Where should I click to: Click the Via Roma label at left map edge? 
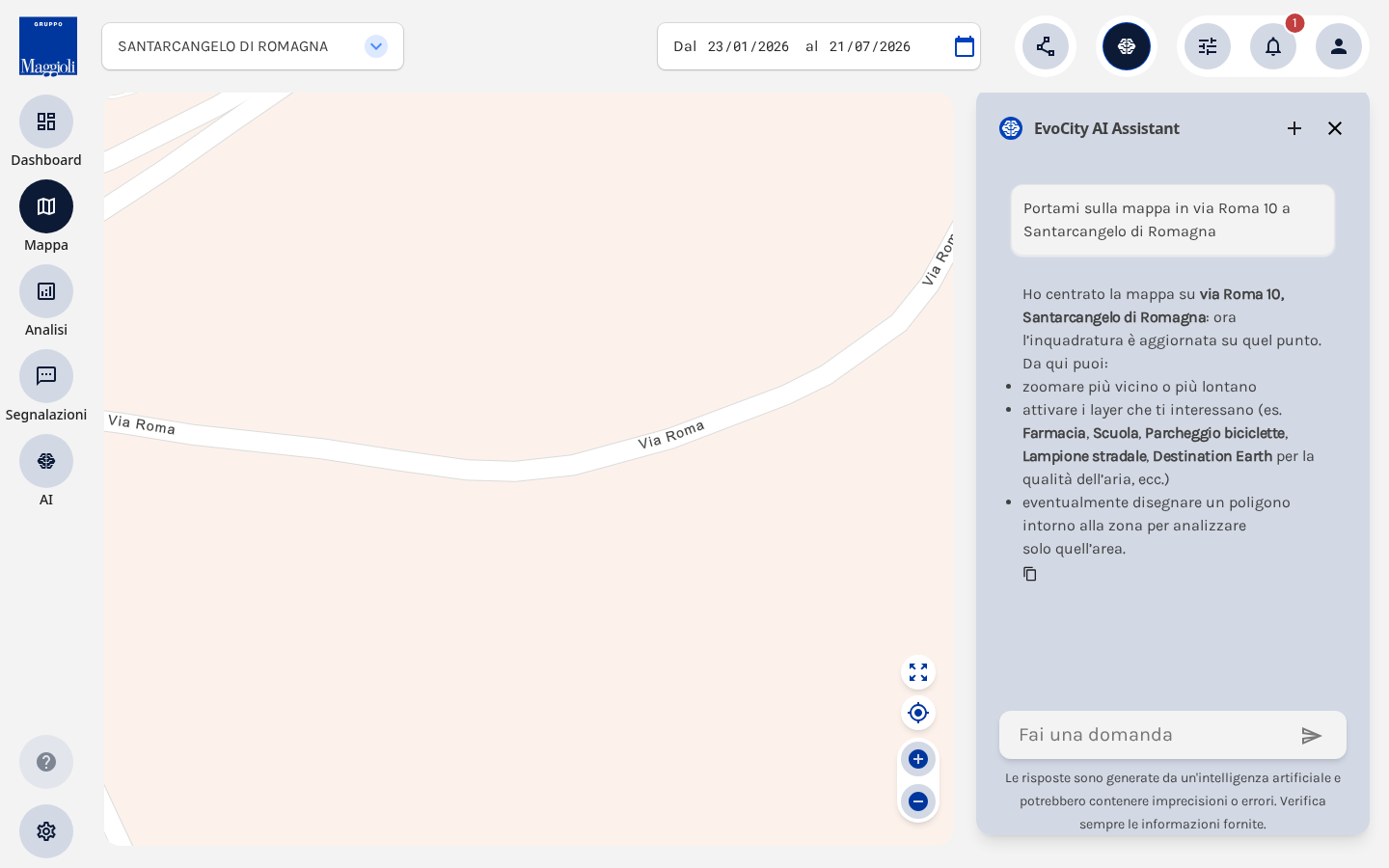[x=142, y=424]
